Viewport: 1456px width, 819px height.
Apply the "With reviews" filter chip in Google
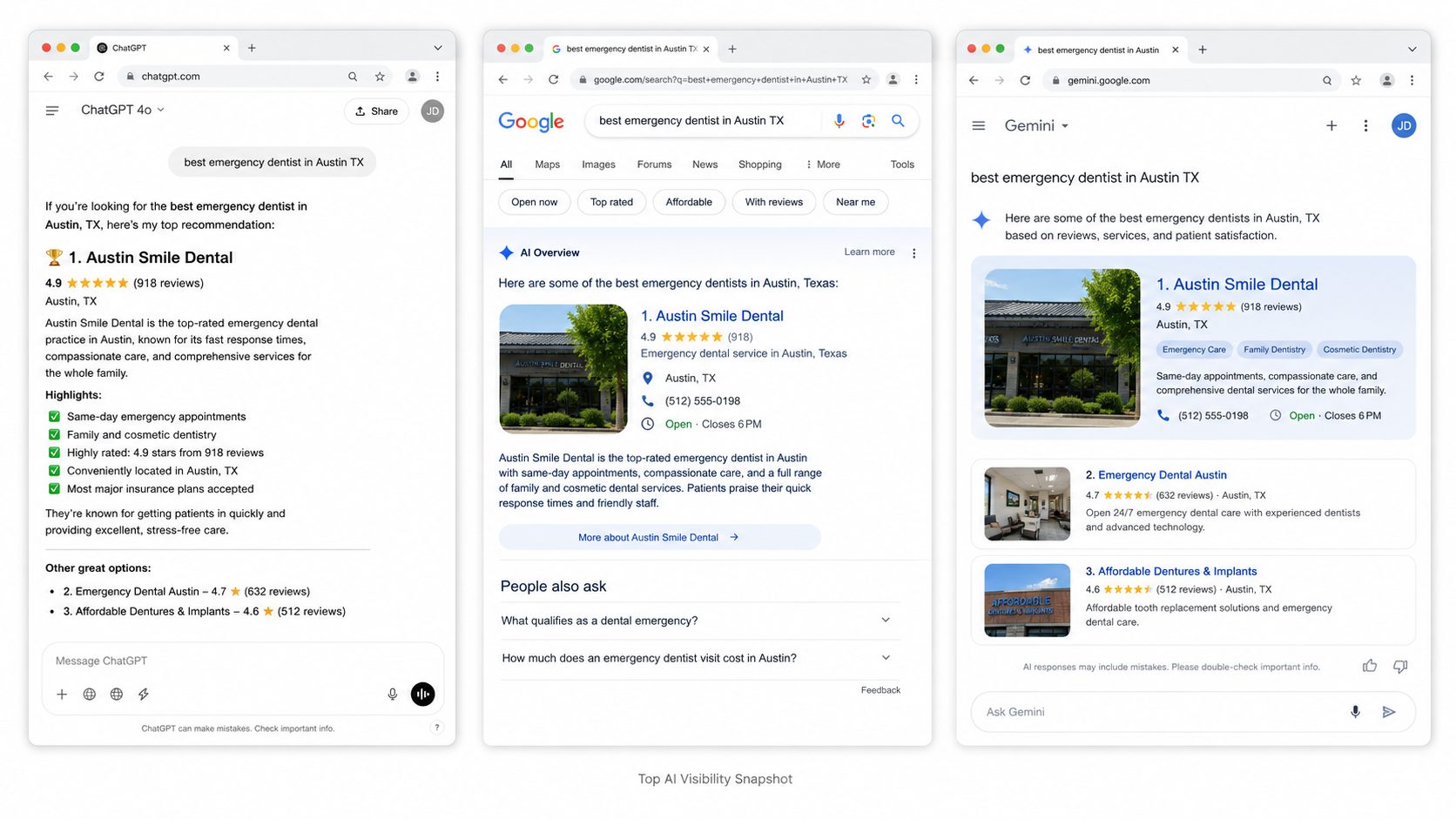[774, 203]
